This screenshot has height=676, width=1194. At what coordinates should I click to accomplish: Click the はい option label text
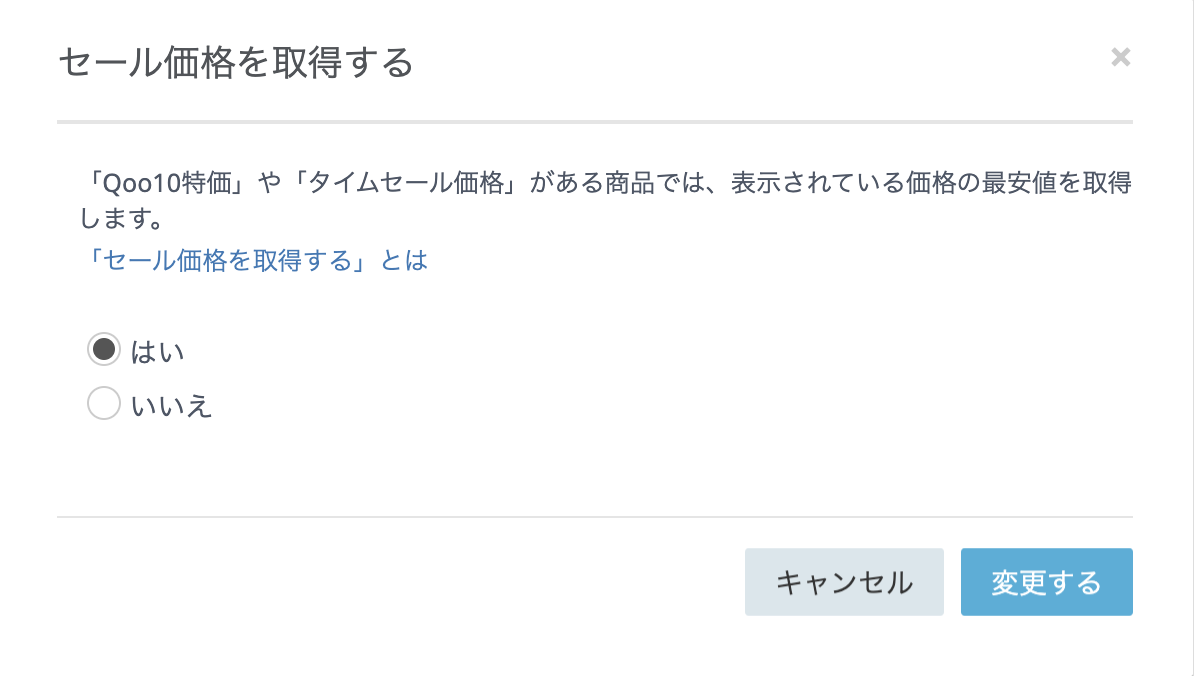tap(158, 351)
